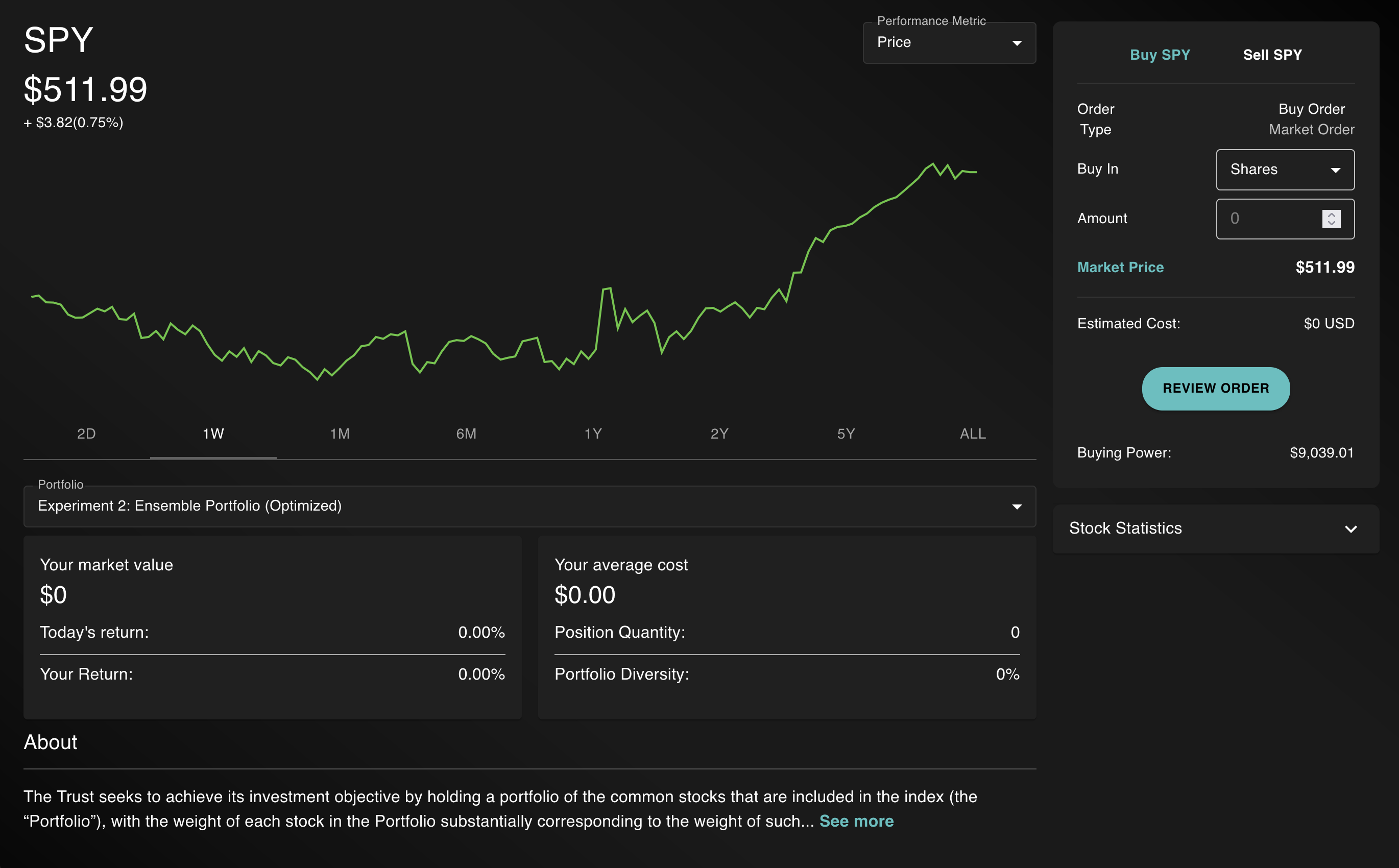Select the ALL chart range

click(x=973, y=433)
